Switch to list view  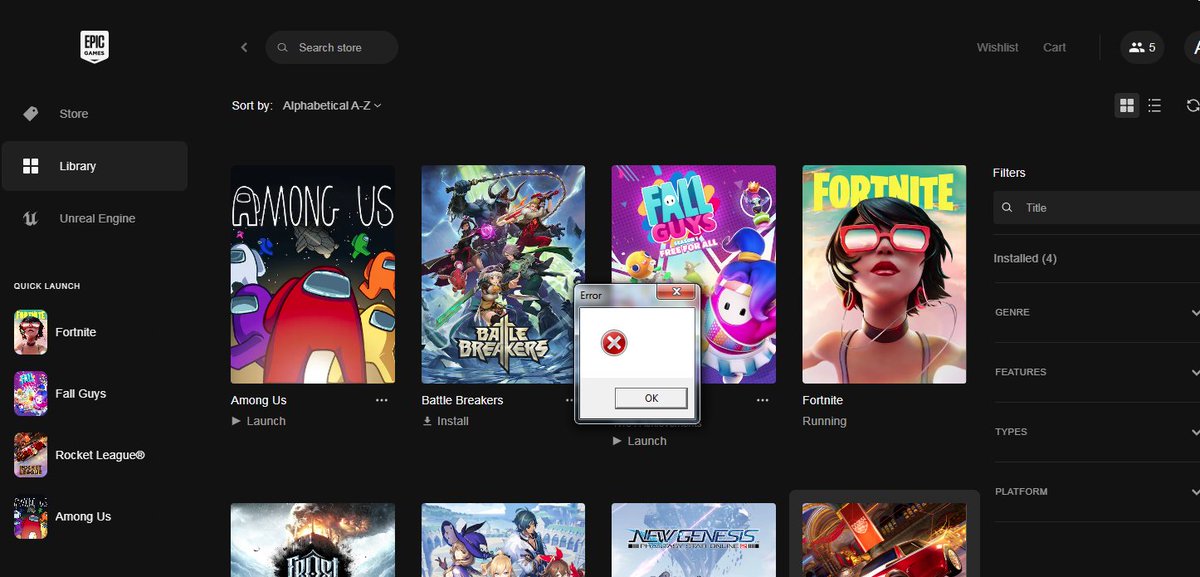point(1155,105)
